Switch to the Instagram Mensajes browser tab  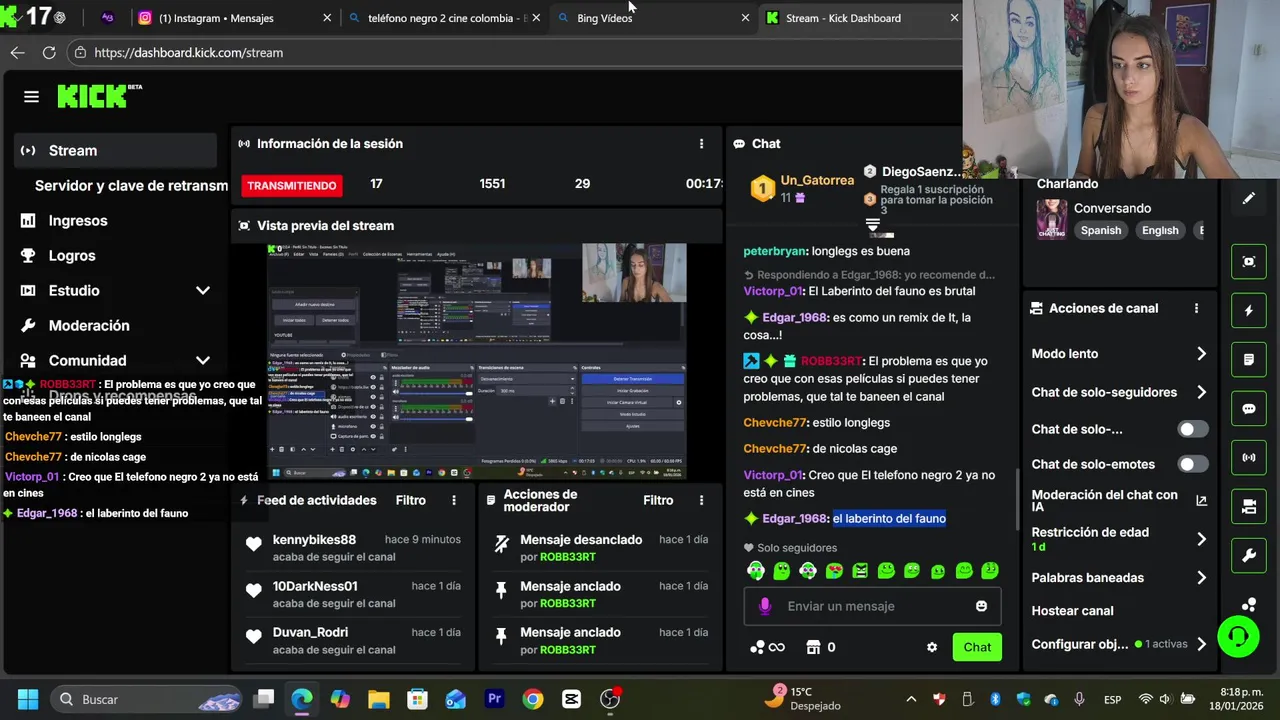point(231,18)
